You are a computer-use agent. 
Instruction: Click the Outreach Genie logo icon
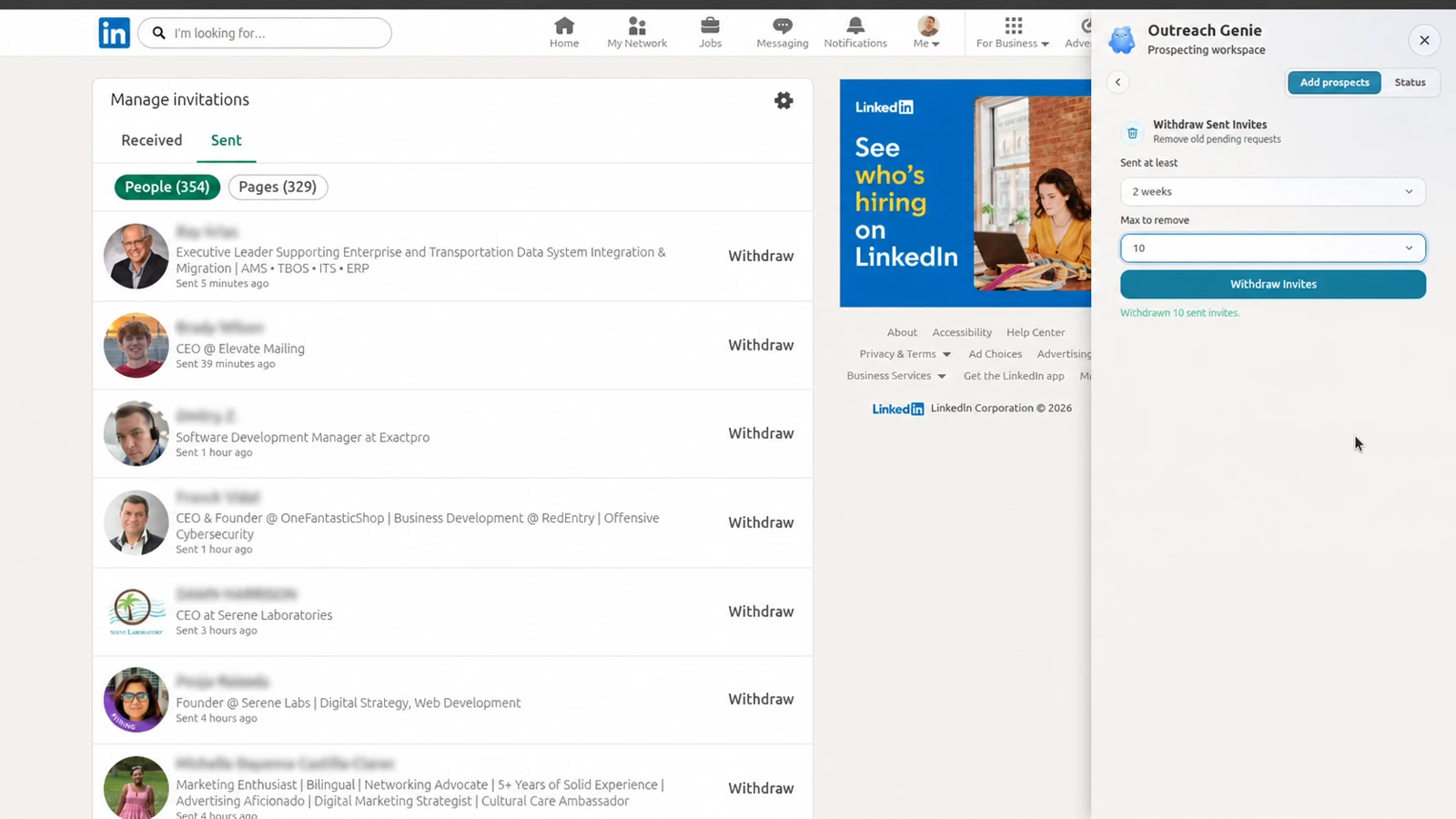click(1122, 40)
